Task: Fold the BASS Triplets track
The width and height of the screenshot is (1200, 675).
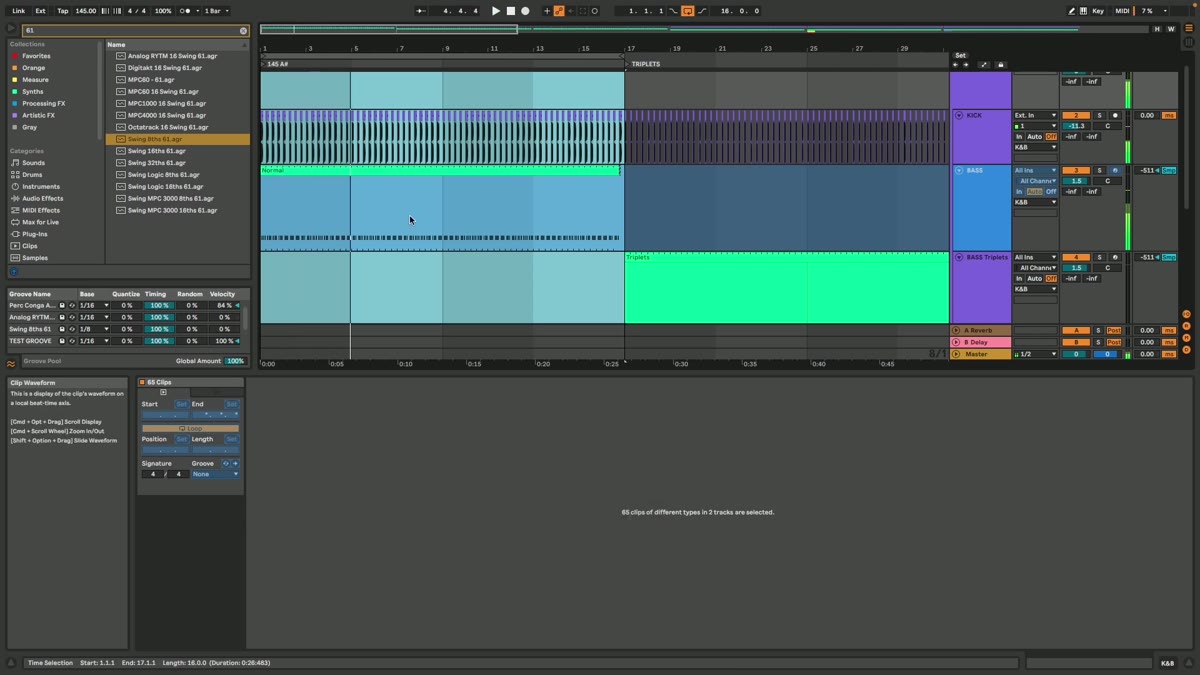Action: coord(958,257)
